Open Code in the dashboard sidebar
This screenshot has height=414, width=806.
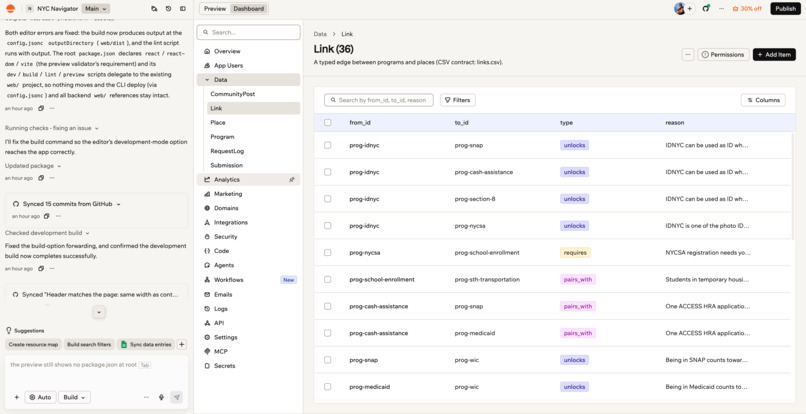pyautogui.click(x=222, y=251)
